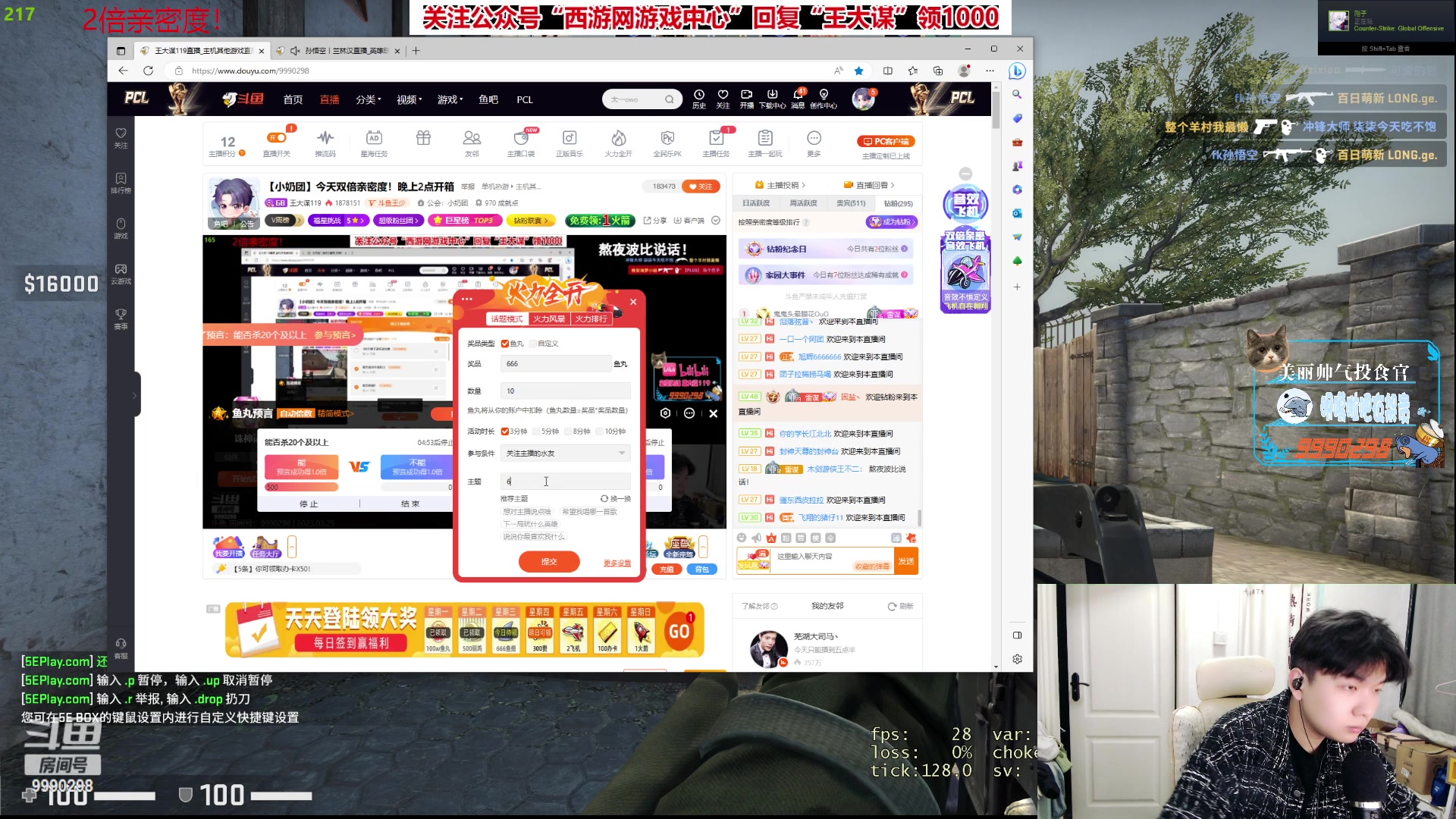This screenshot has width=1456, height=819.
Task: Check the 鱼丸 prize type checkbox
Action: 505,344
